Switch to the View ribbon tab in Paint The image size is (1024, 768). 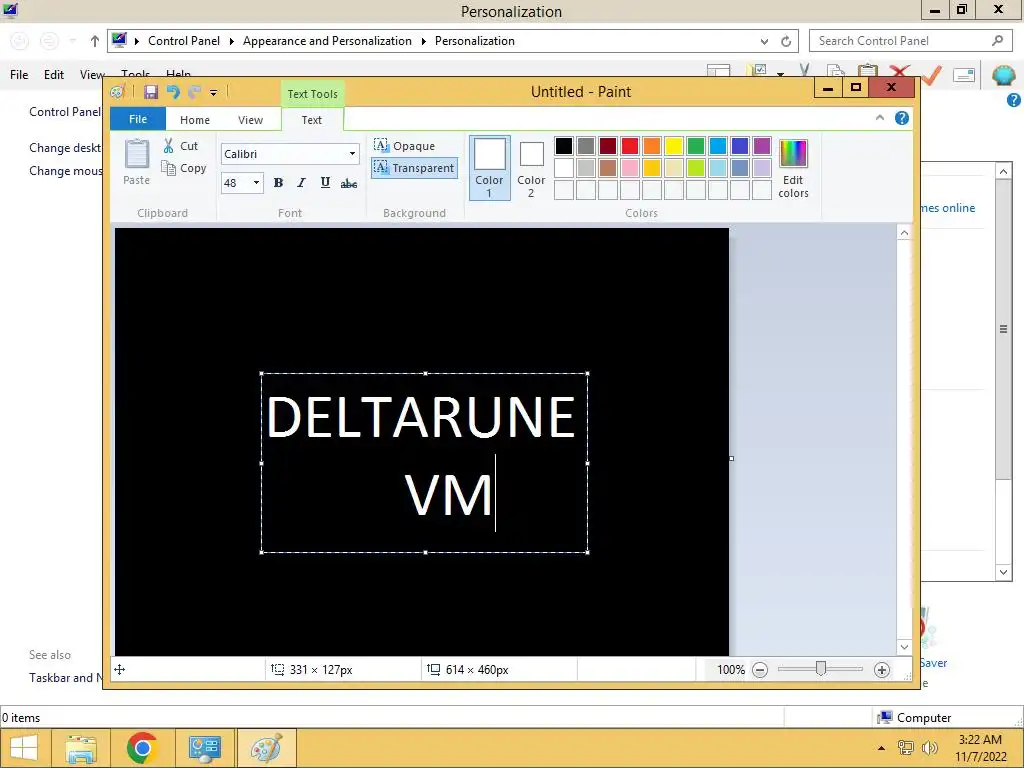tap(250, 120)
